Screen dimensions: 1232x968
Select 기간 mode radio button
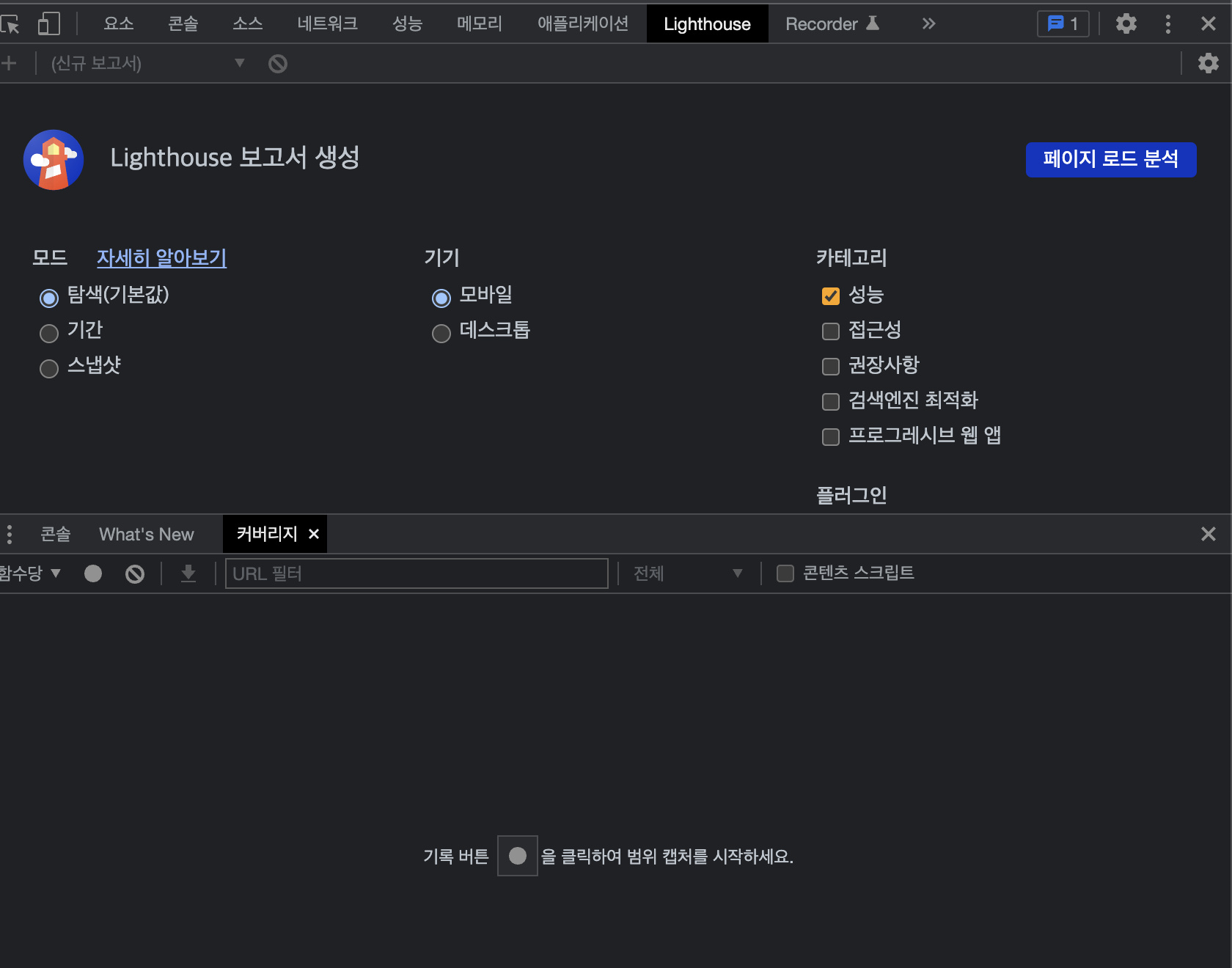point(49,334)
